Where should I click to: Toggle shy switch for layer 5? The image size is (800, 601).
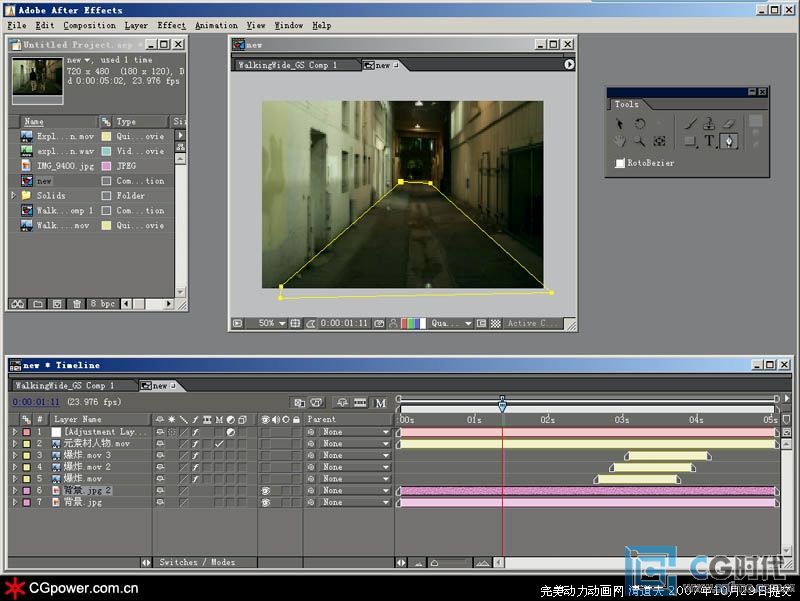(x=160, y=479)
